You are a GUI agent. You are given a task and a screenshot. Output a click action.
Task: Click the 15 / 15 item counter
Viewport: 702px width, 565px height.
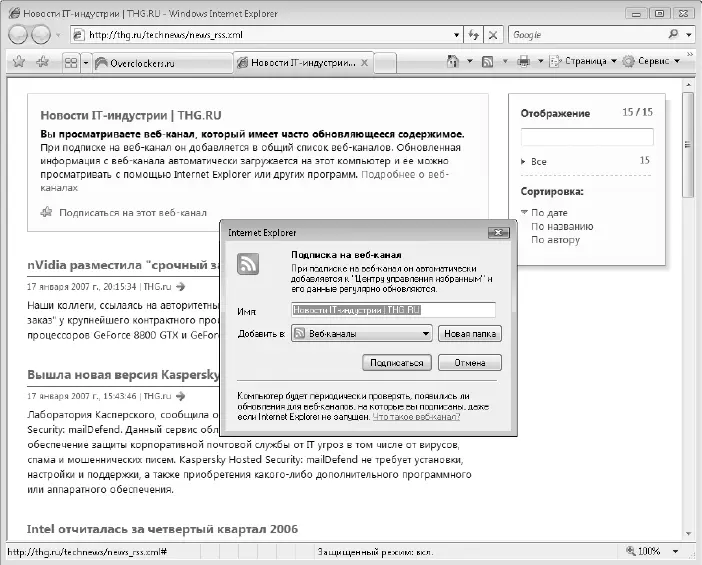(x=638, y=112)
